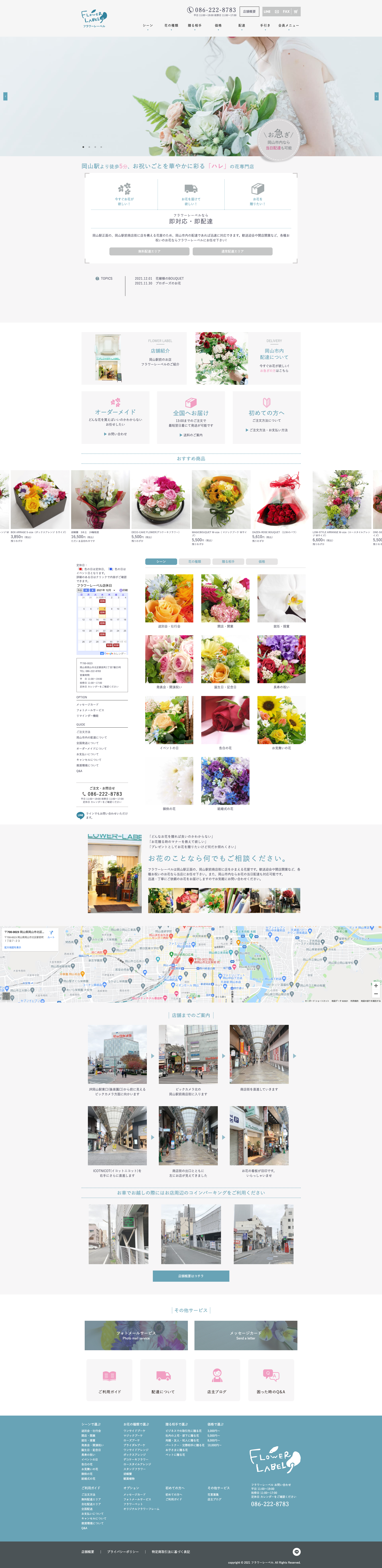Expand the 会員メニュー dropdown in header
This screenshot has width=382, height=1568.
pos(289,26)
